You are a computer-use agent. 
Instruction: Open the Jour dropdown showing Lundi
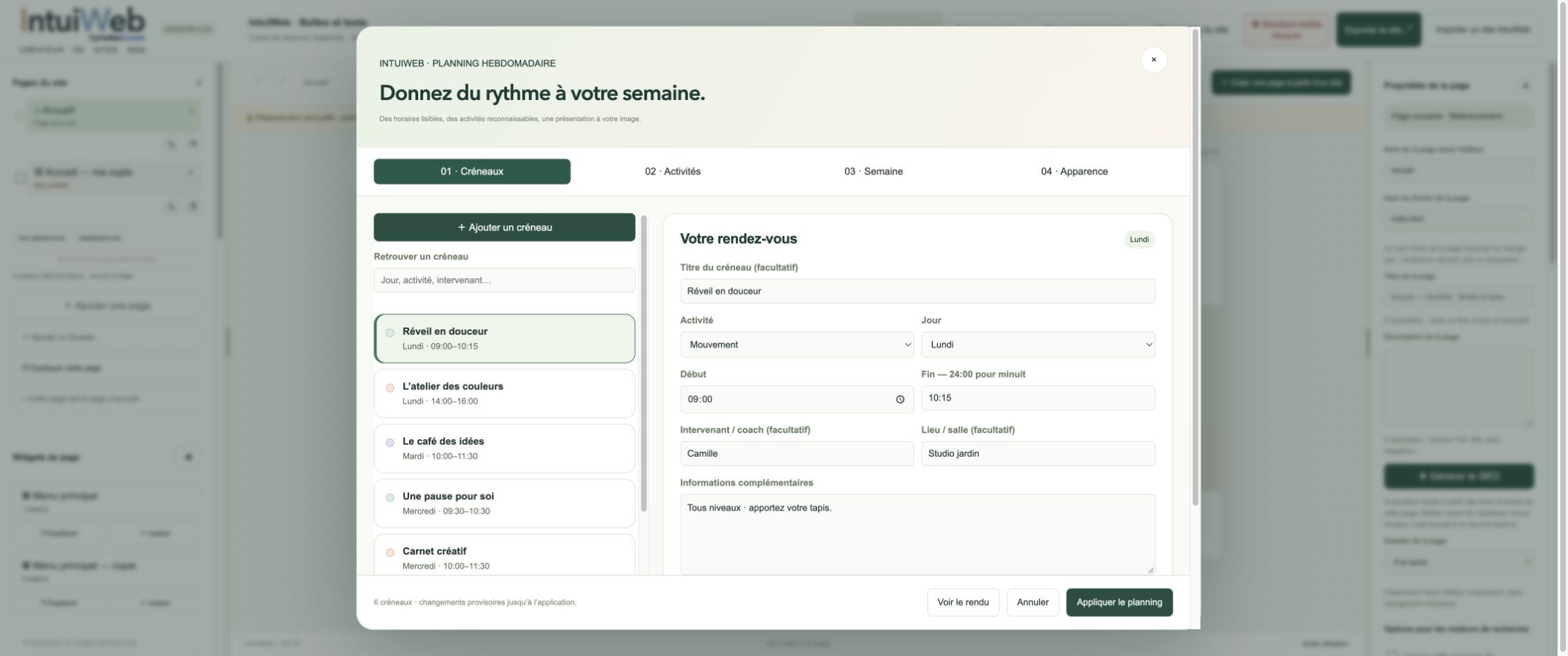1038,345
